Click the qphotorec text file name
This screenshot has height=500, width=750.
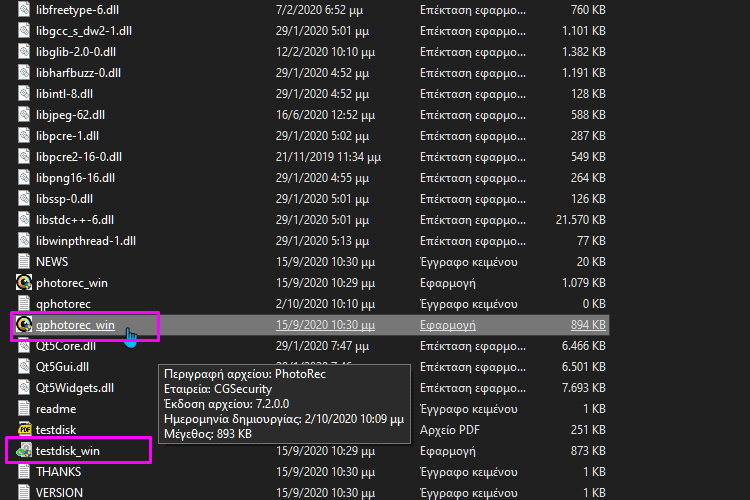(63, 304)
